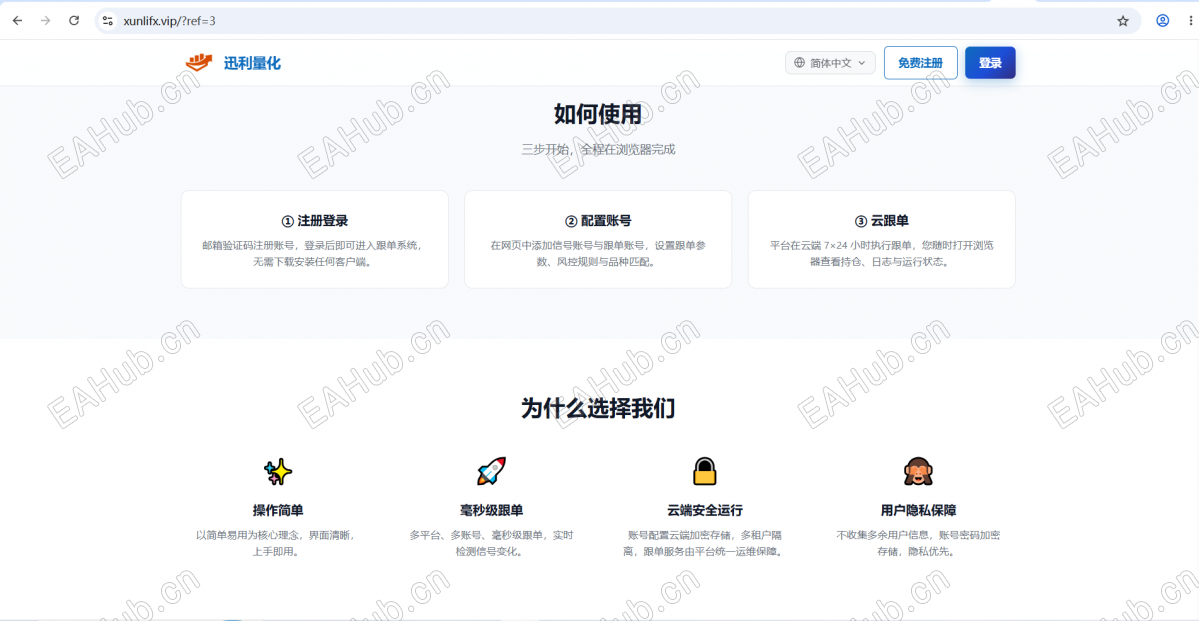
Task: Click the browser back arrow
Action: (x=18, y=21)
